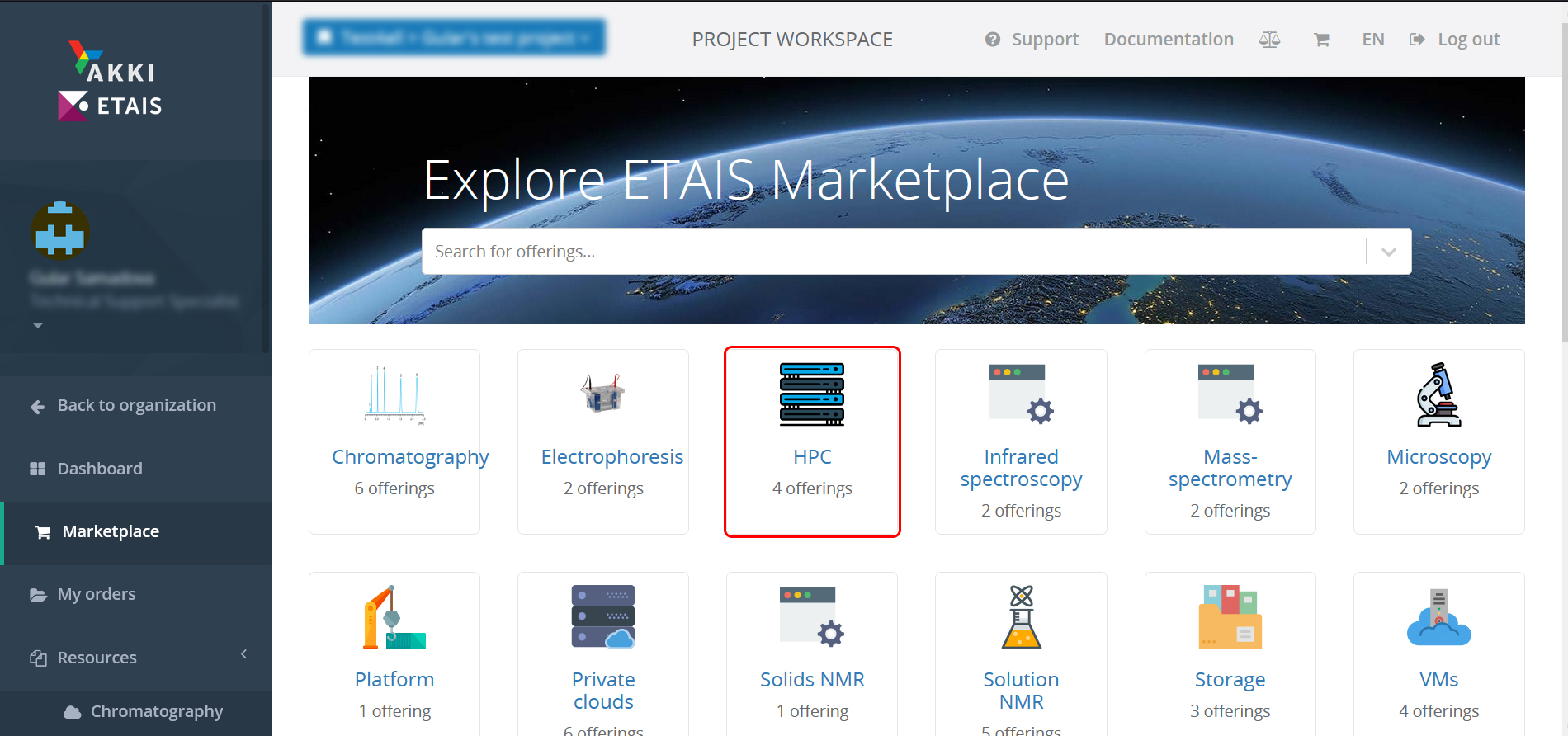Open the Private clouds category link

pos(603,691)
